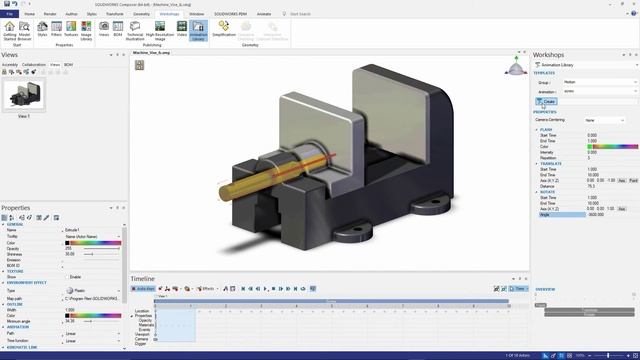Open the Getting Started ribbon icon
The image size is (640, 360).
9,31
